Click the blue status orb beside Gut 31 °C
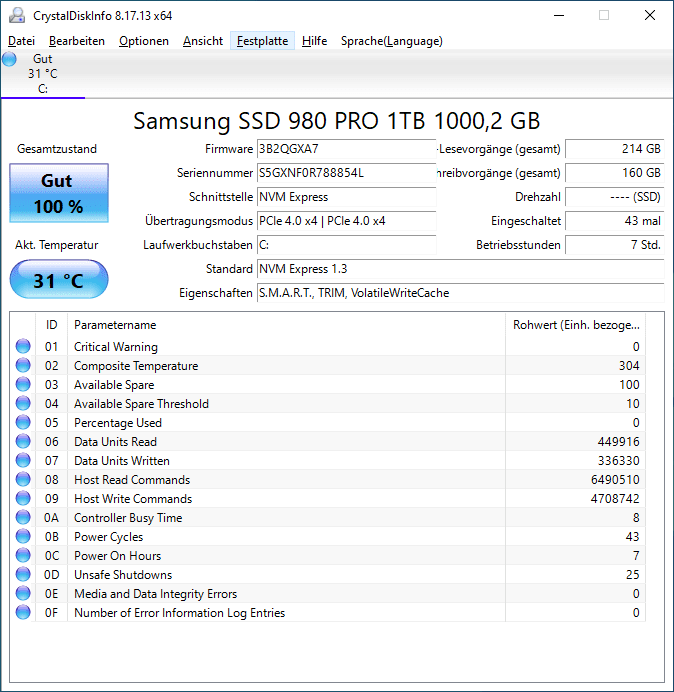674x692 pixels. [9, 59]
